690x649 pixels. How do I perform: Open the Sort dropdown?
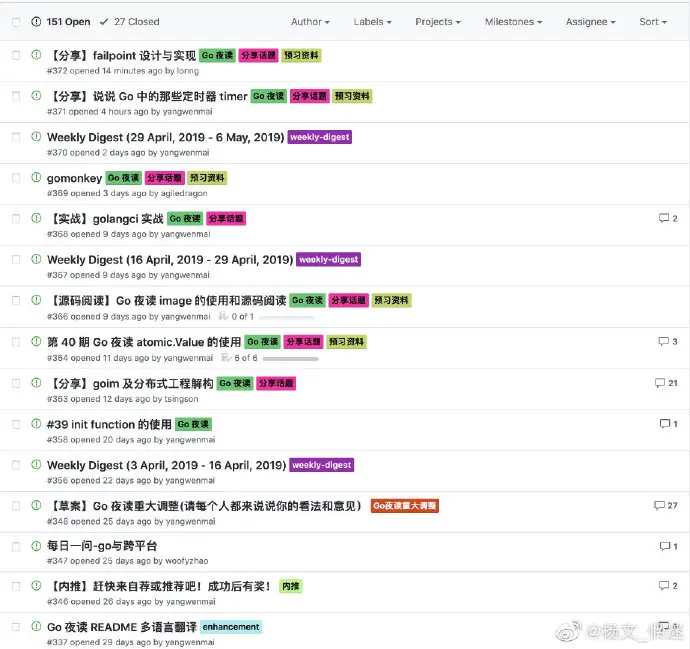(x=653, y=22)
